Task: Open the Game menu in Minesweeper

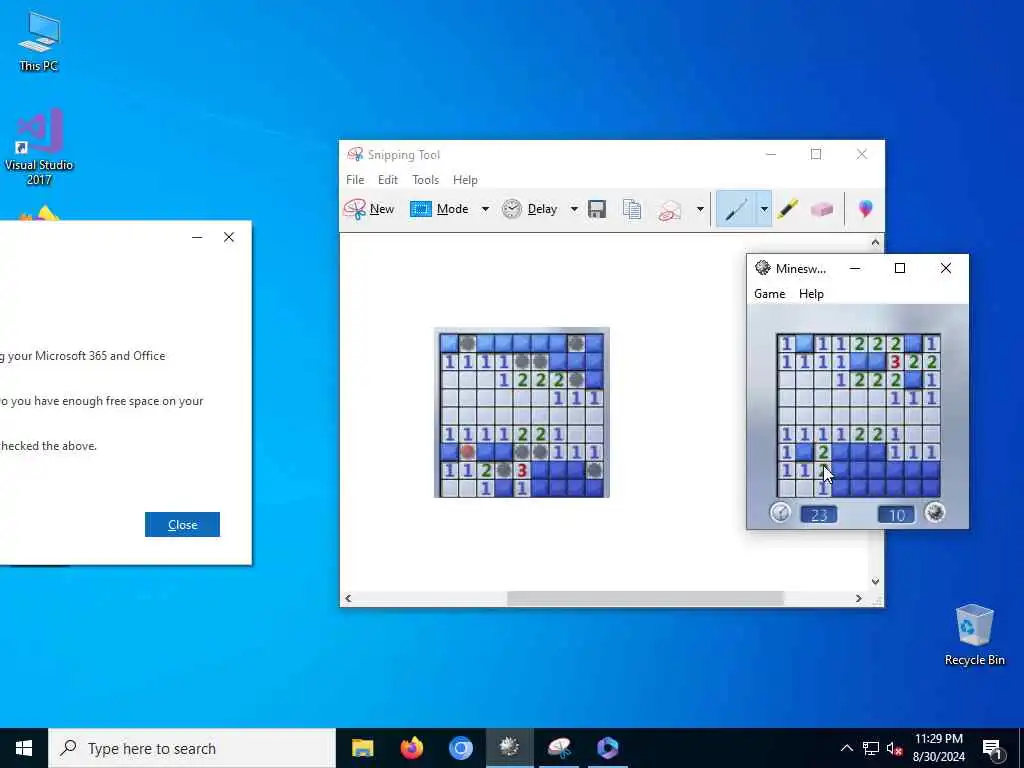Action: (769, 294)
